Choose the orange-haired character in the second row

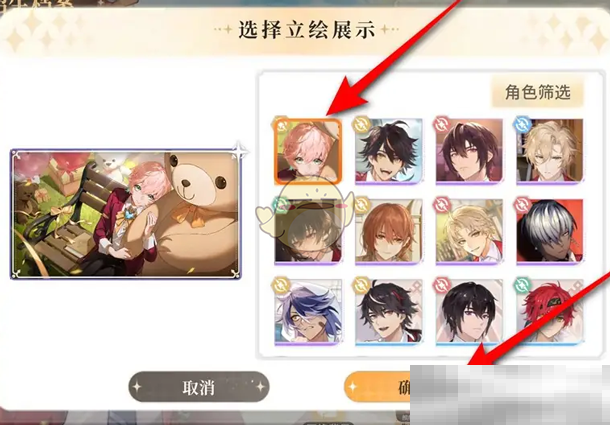point(388,232)
